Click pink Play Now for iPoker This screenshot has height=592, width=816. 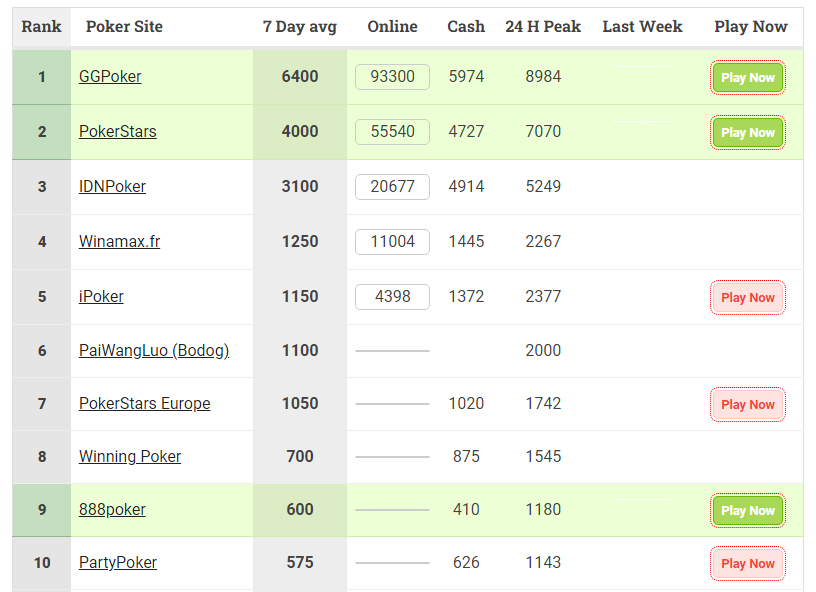click(747, 298)
